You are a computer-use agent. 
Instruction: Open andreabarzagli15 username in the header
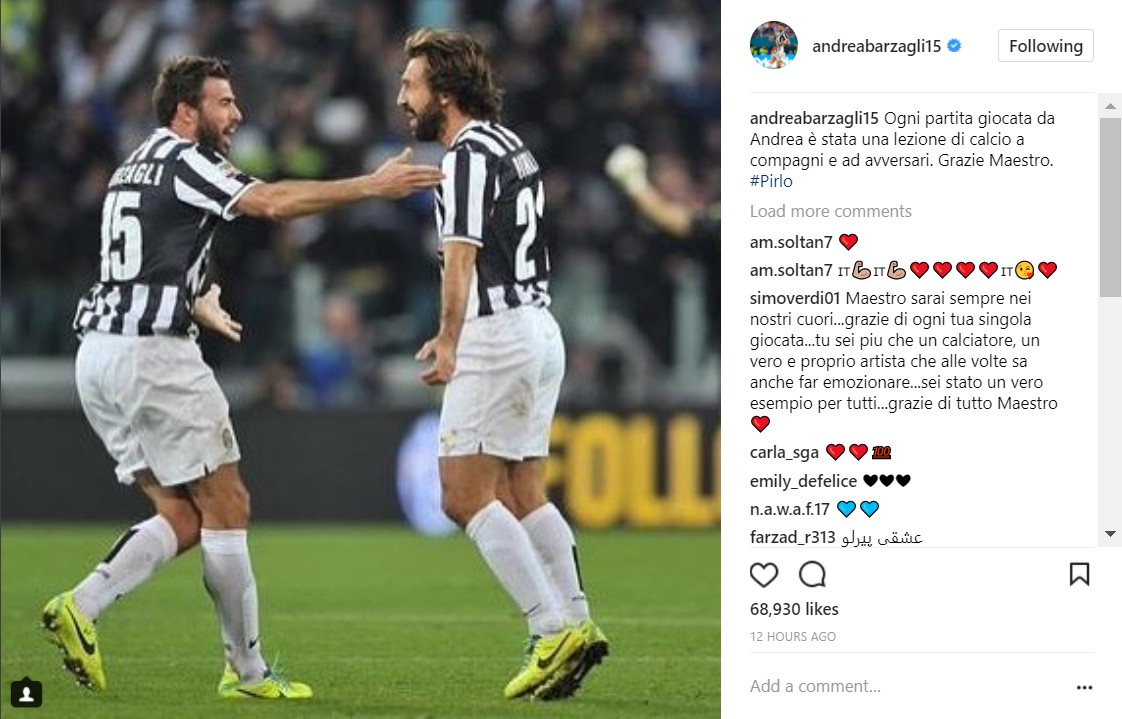pos(876,46)
